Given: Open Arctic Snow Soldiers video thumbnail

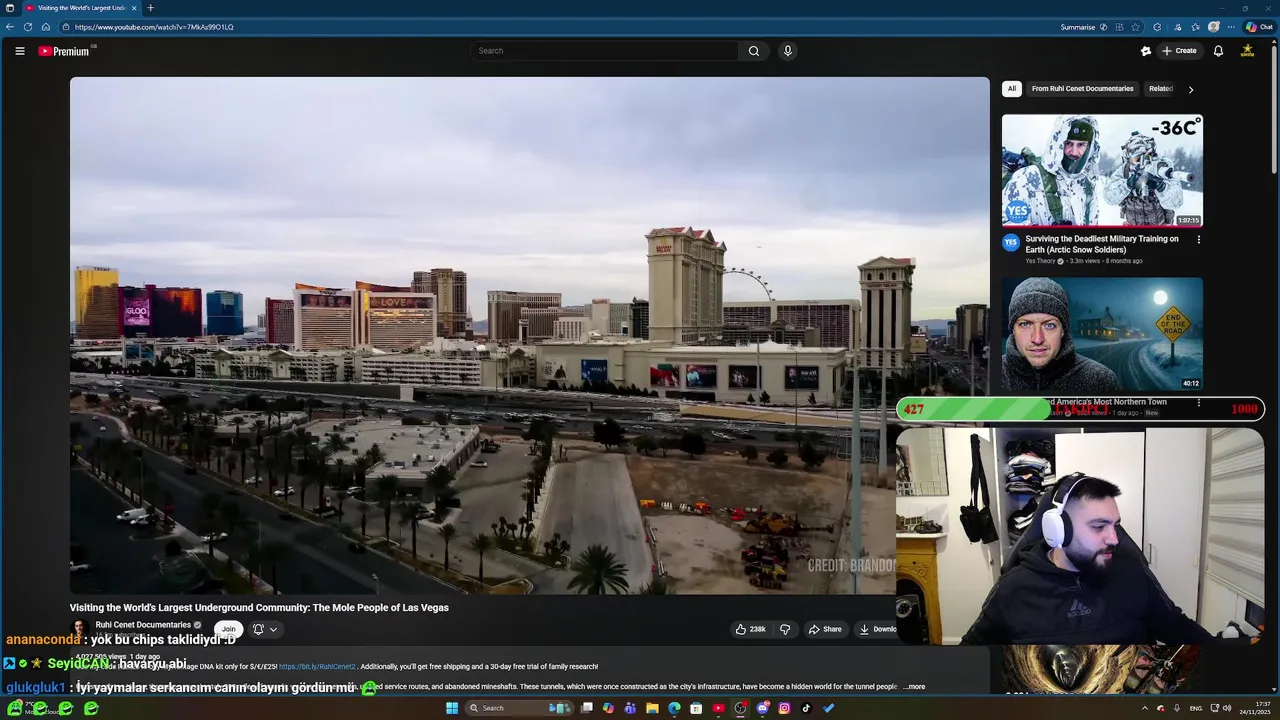Looking at the screenshot, I should (x=1102, y=170).
